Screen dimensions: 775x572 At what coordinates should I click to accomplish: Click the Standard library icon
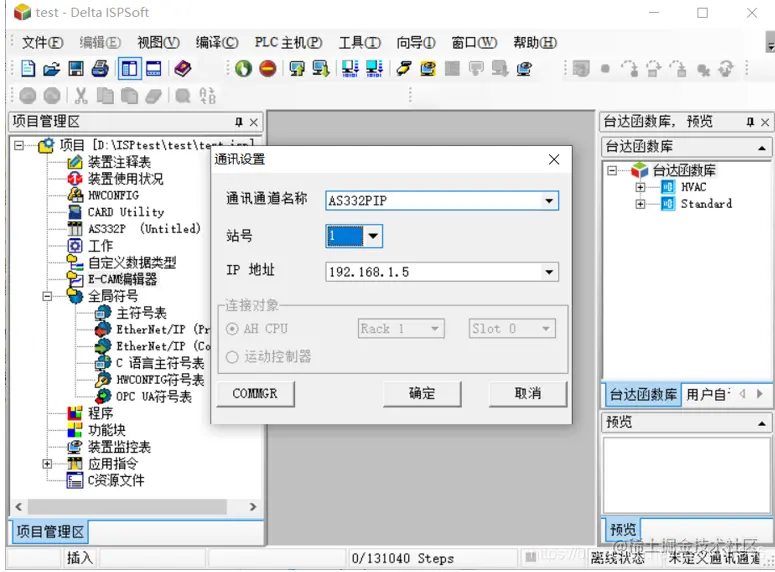point(668,204)
